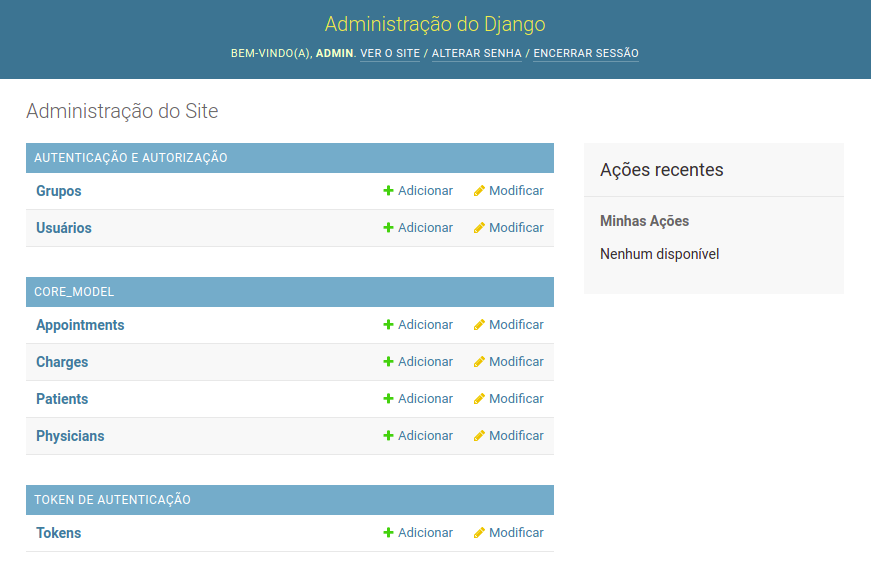This screenshot has width=871, height=574.
Task: Open the Usuários model list
Action: click(64, 228)
